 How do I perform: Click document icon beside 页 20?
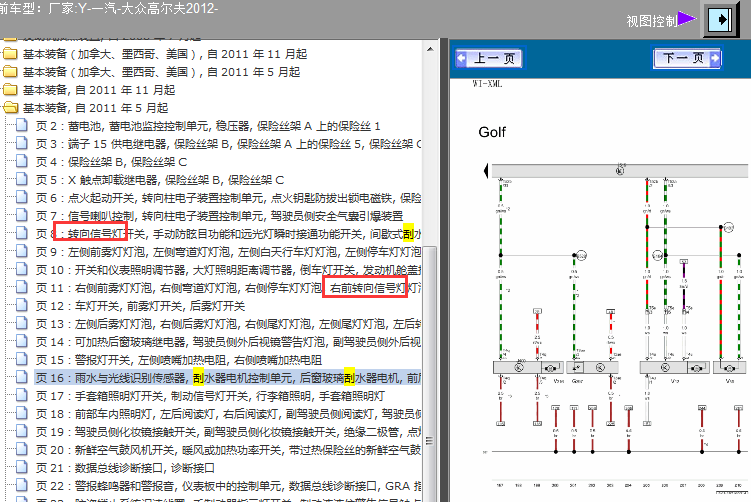(x=22, y=449)
